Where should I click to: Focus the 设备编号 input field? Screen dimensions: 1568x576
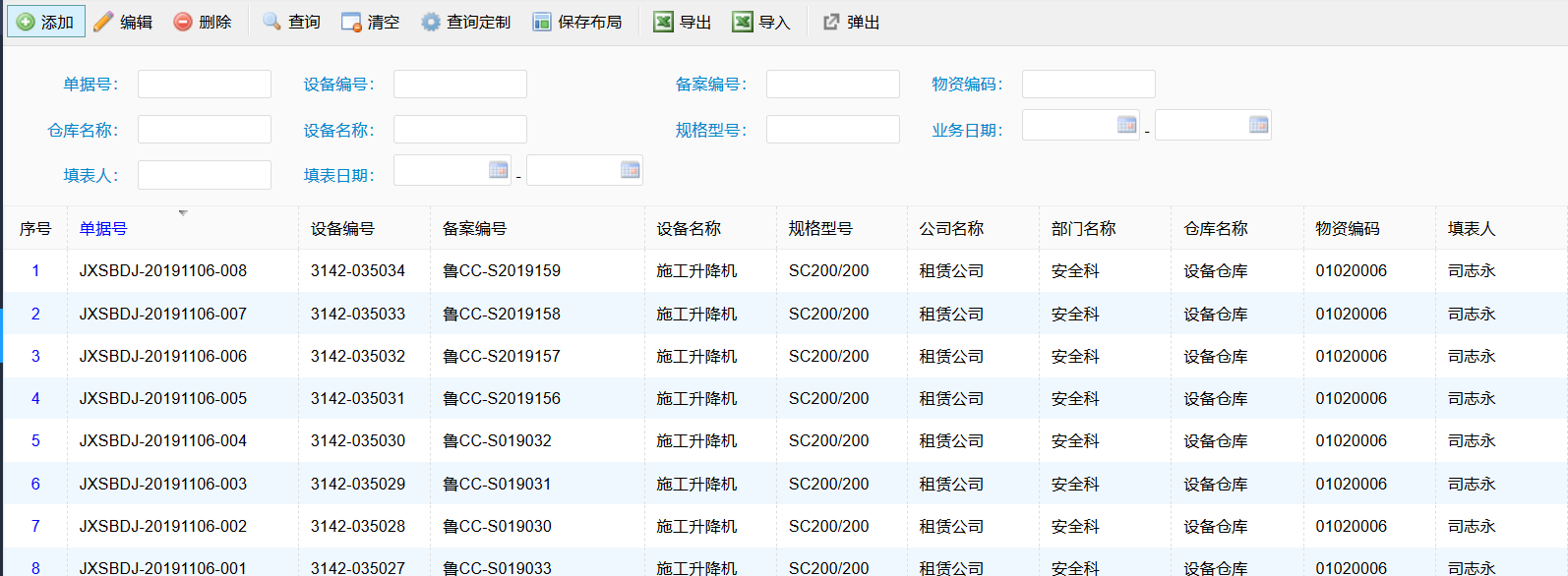(x=460, y=84)
